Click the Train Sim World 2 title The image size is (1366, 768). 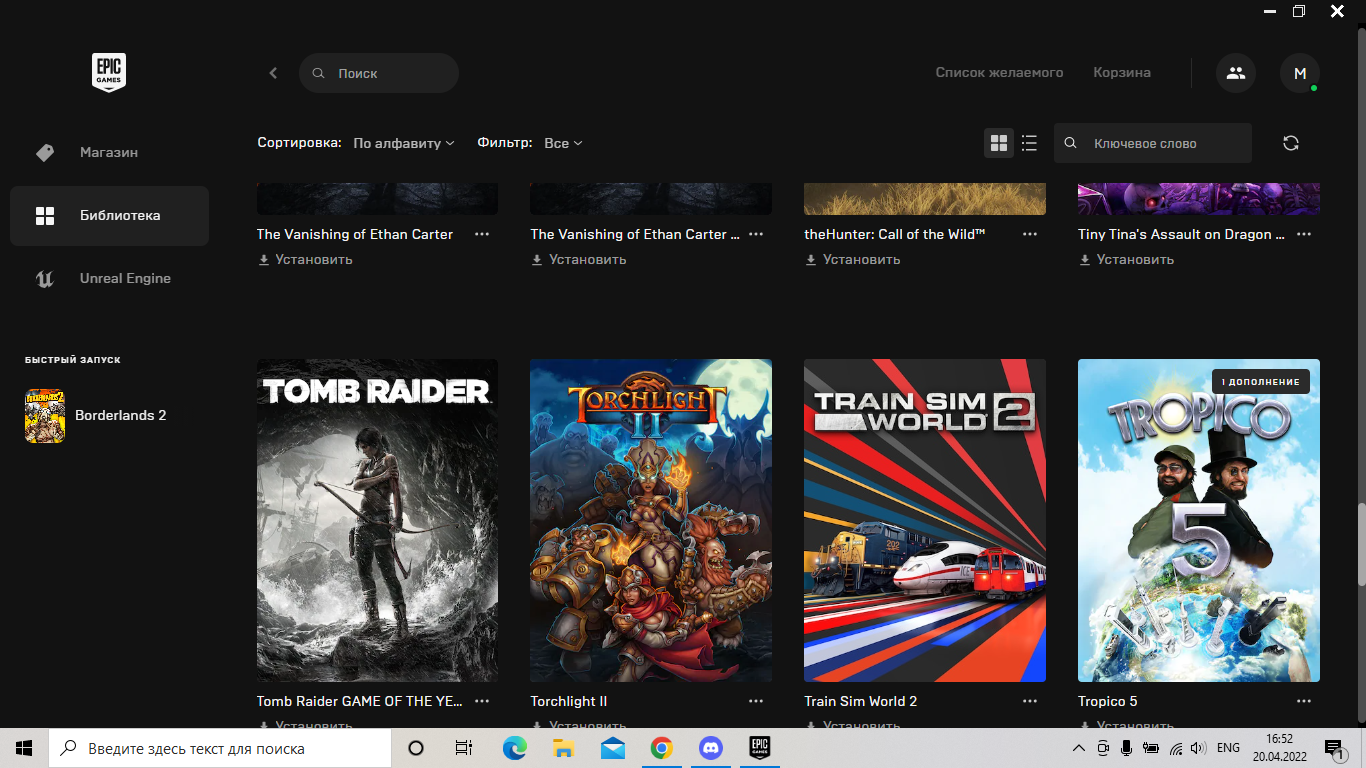(861, 701)
